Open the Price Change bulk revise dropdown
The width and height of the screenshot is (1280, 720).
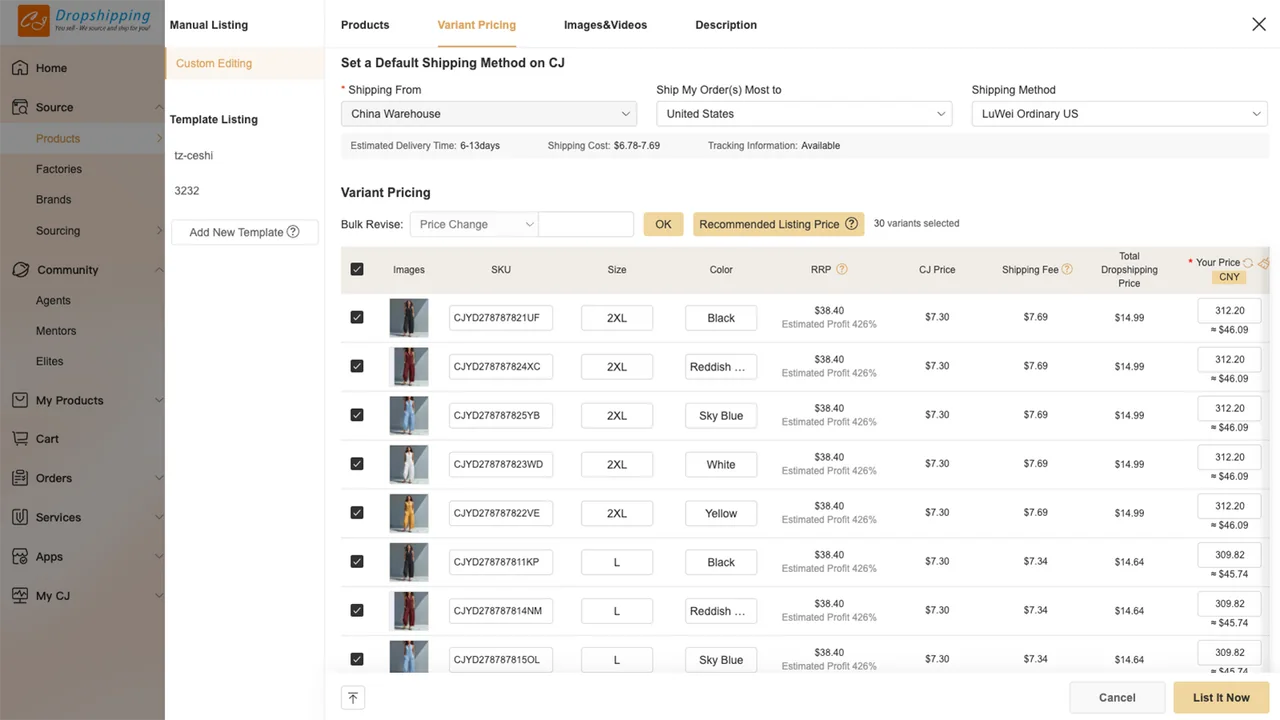474,224
